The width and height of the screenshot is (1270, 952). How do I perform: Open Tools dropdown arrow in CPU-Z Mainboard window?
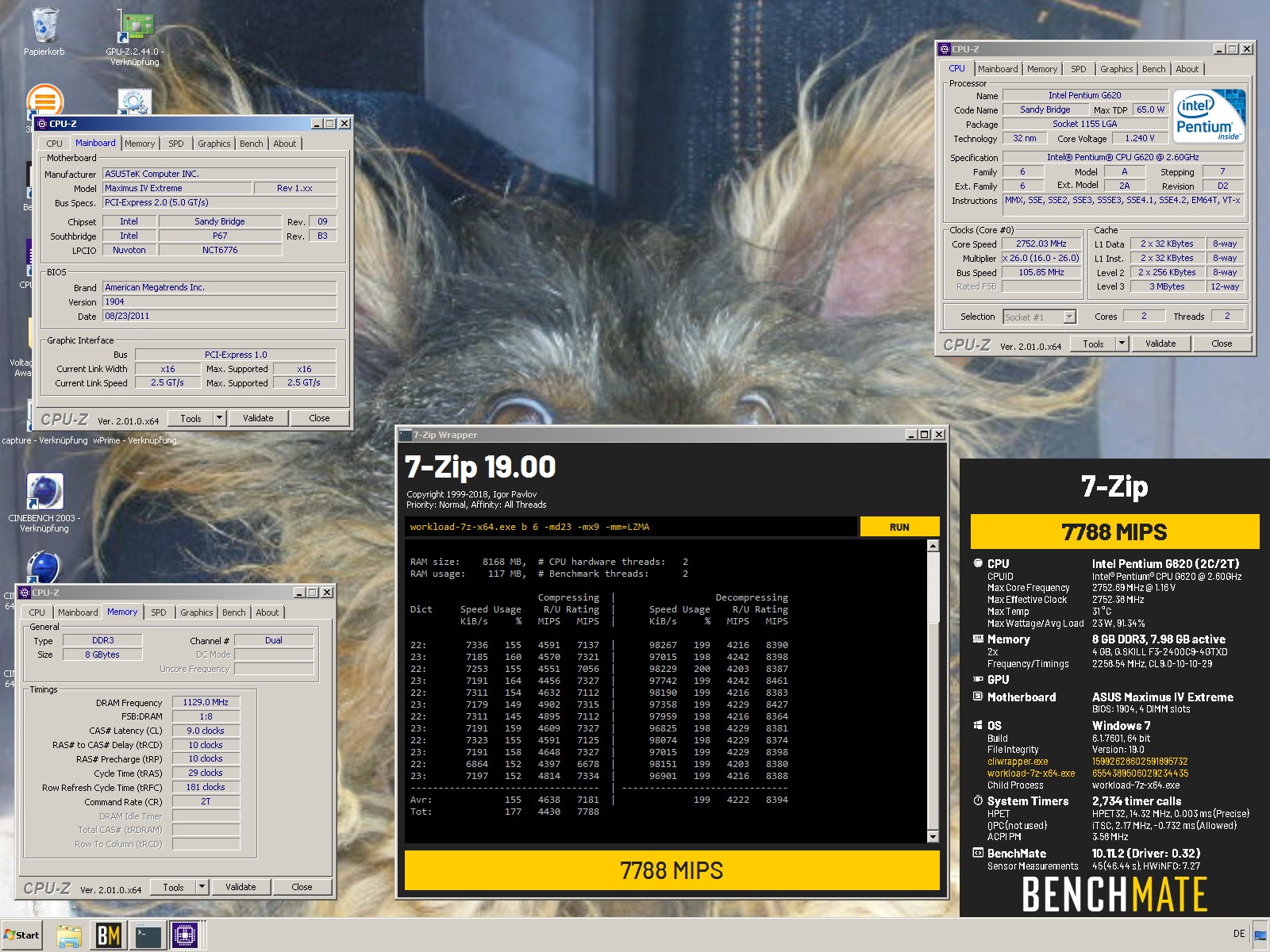click(220, 418)
